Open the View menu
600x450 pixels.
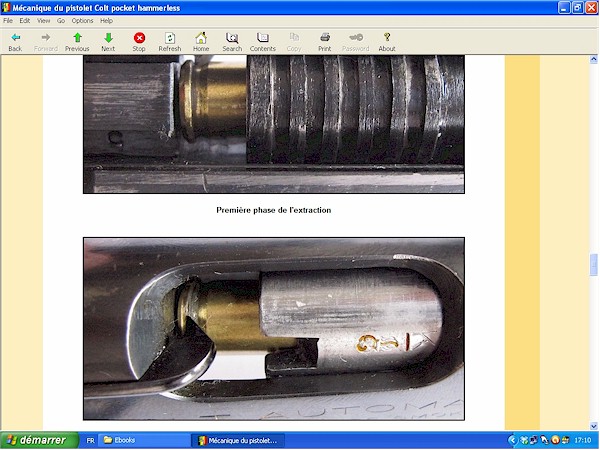(x=44, y=21)
